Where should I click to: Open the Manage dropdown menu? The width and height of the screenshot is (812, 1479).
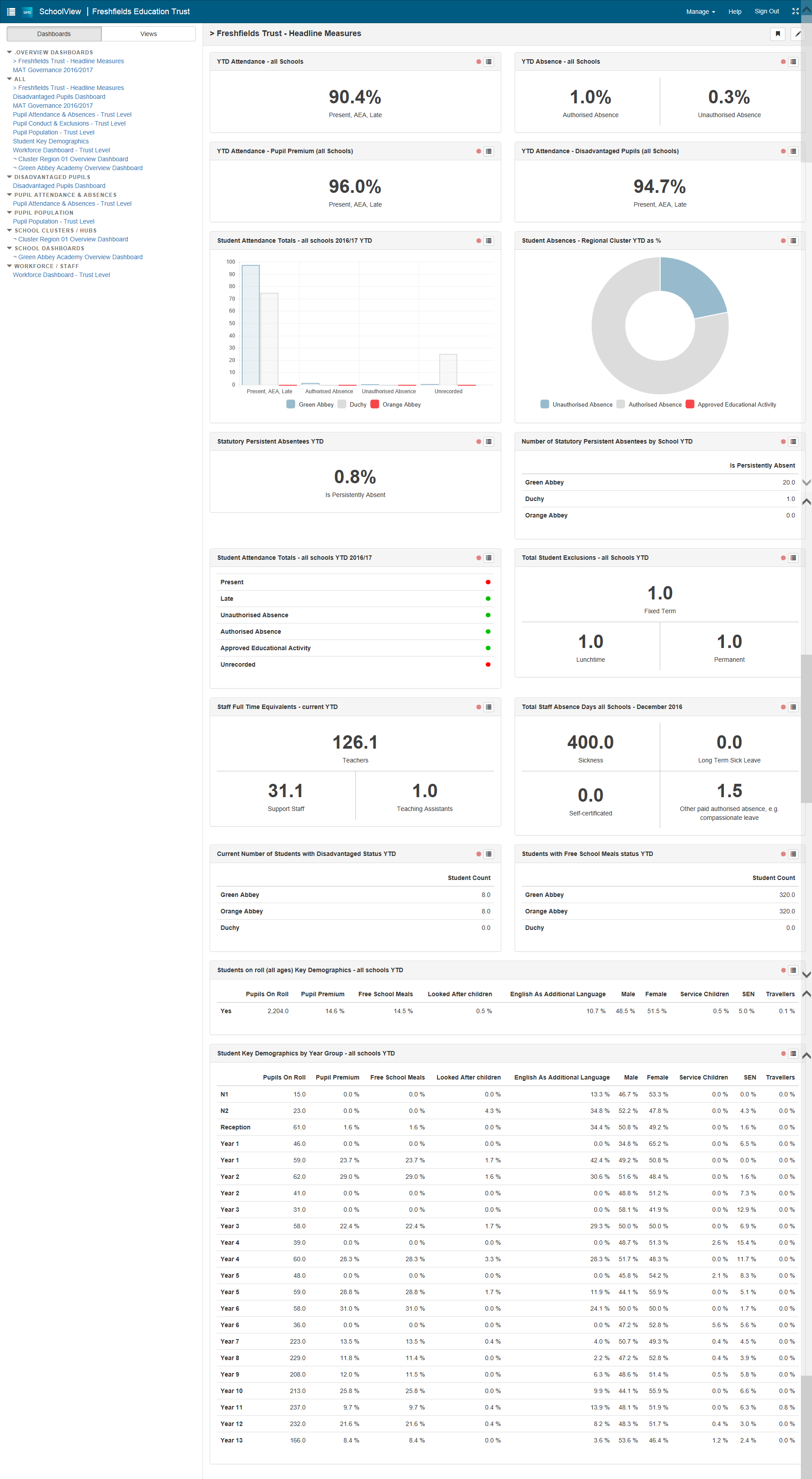700,12
